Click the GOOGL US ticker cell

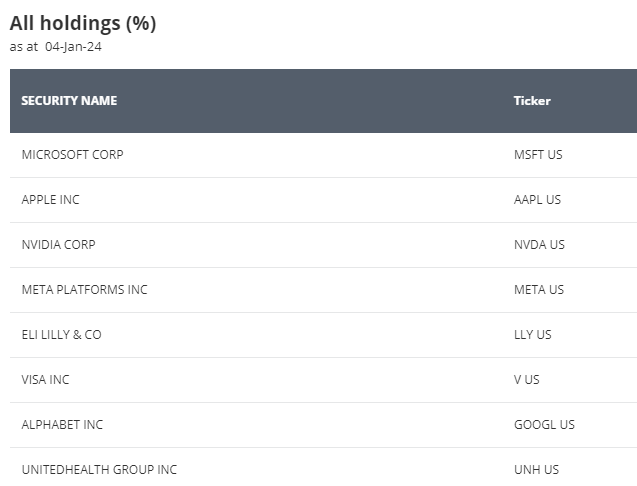coord(544,425)
